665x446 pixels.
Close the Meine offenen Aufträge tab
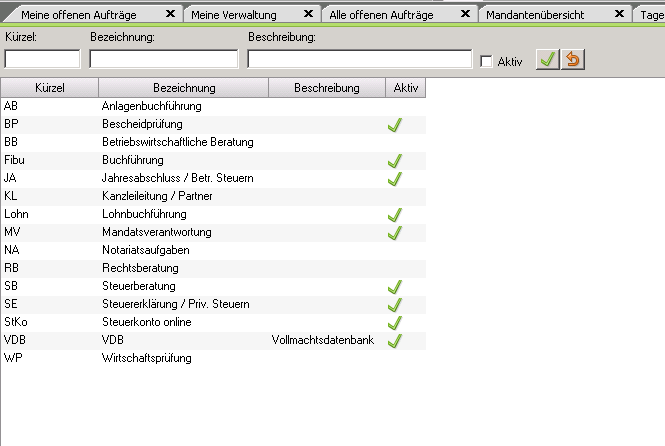tap(169, 14)
